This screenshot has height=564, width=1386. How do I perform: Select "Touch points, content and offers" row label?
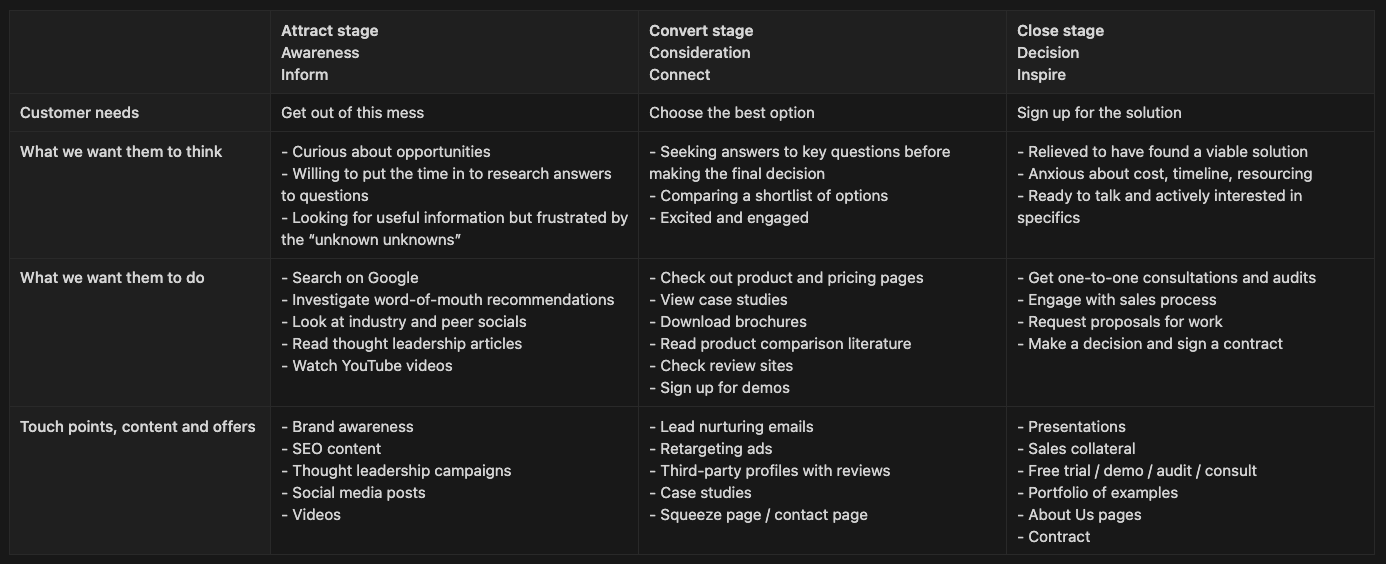(138, 427)
